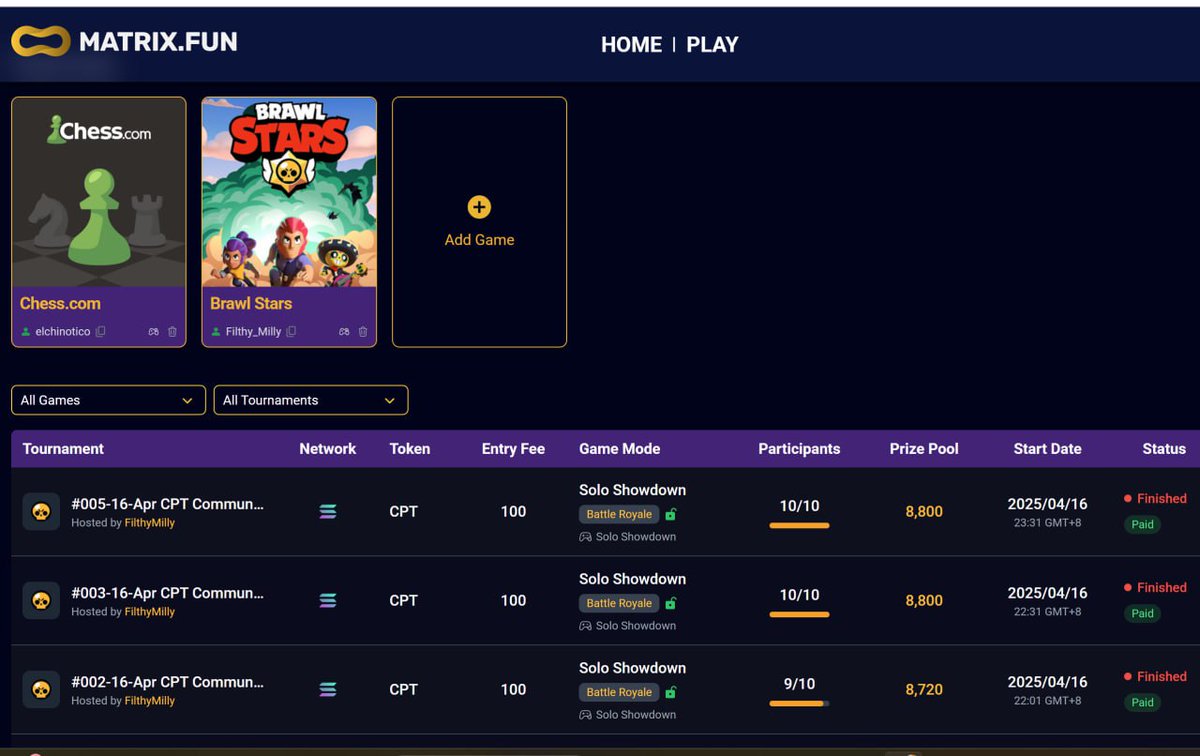Viewport: 1200px width, 756px height.
Task: Click the Add Game button
Action: click(x=479, y=222)
